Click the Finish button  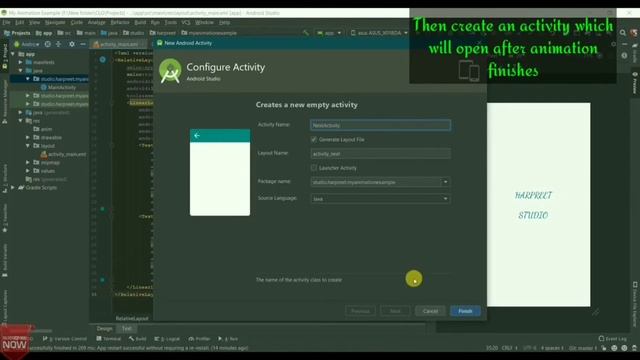[465, 311]
